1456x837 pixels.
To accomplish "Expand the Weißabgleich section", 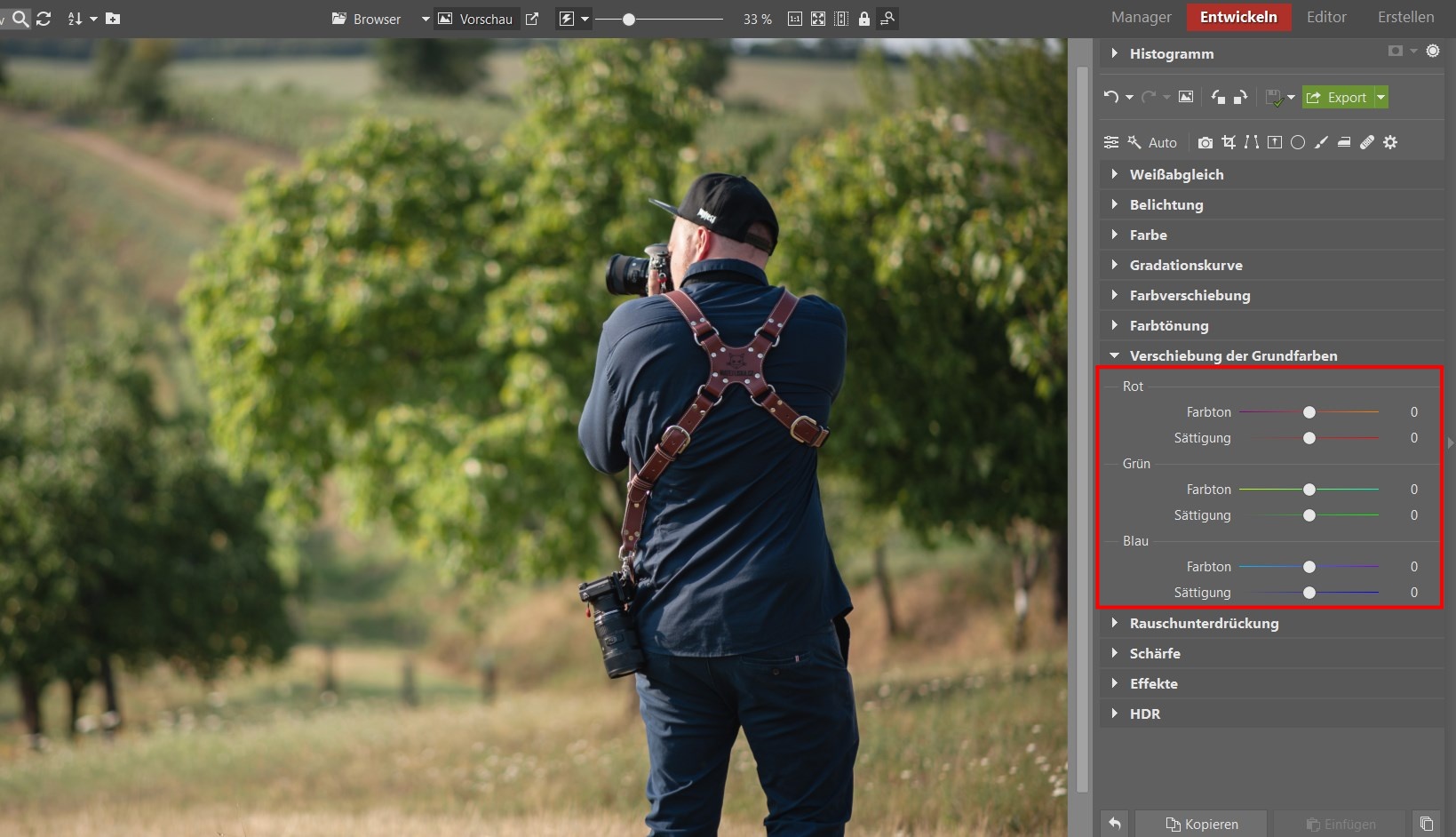I will pos(1176,174).
